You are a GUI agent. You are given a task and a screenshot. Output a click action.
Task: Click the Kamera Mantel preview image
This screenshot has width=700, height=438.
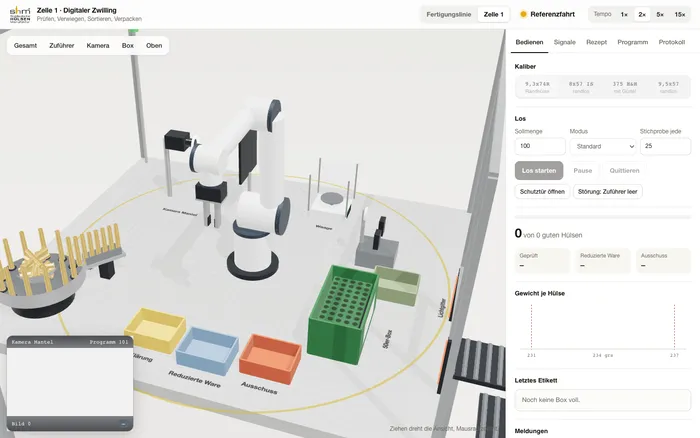(x=70, y=382)
